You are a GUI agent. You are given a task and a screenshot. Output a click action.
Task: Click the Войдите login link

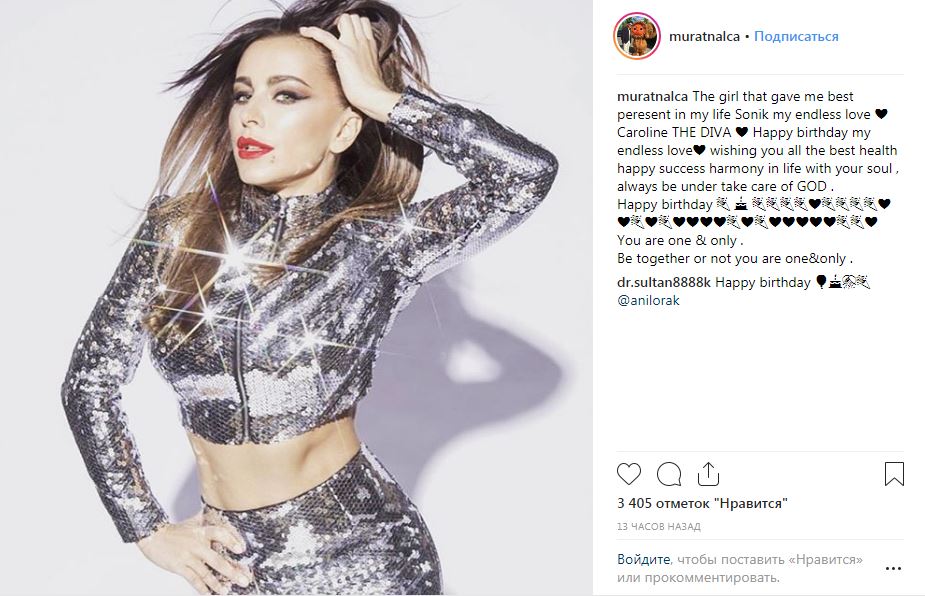tap(644, 559)
